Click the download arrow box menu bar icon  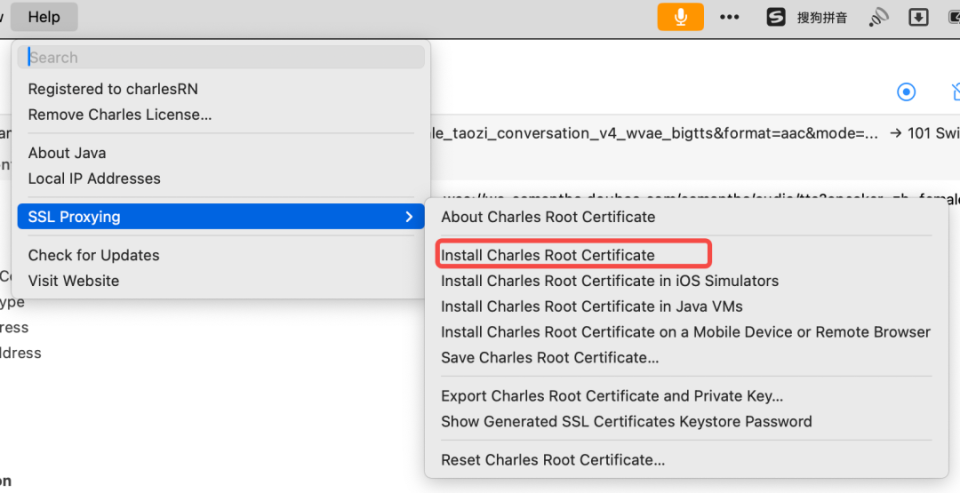click(918, 18)
